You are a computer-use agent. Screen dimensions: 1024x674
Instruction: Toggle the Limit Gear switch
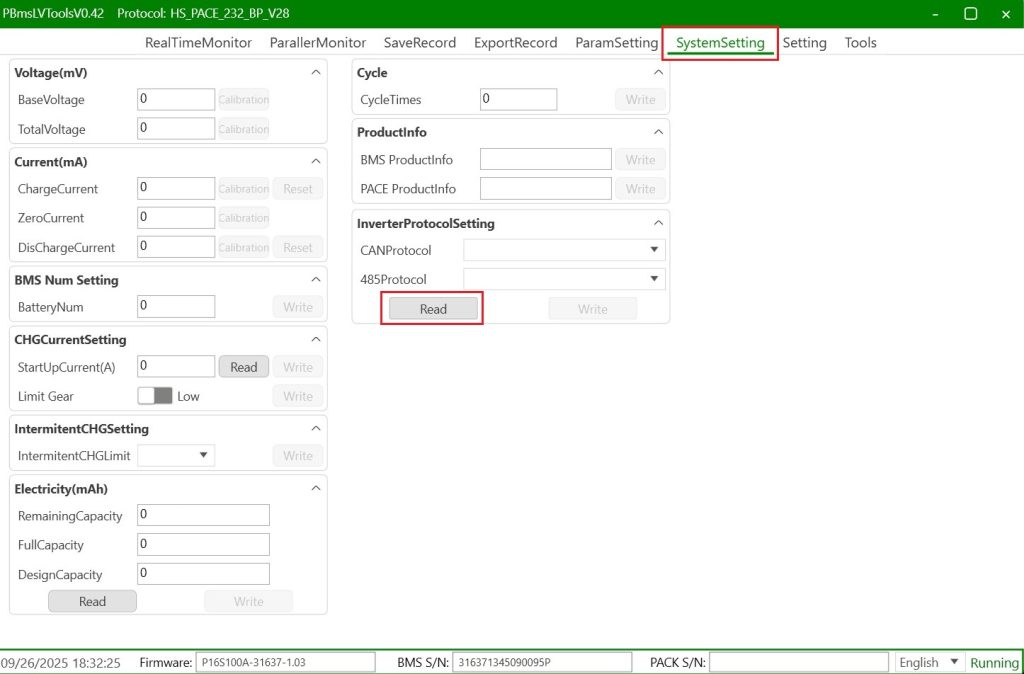tap(155, 396)
